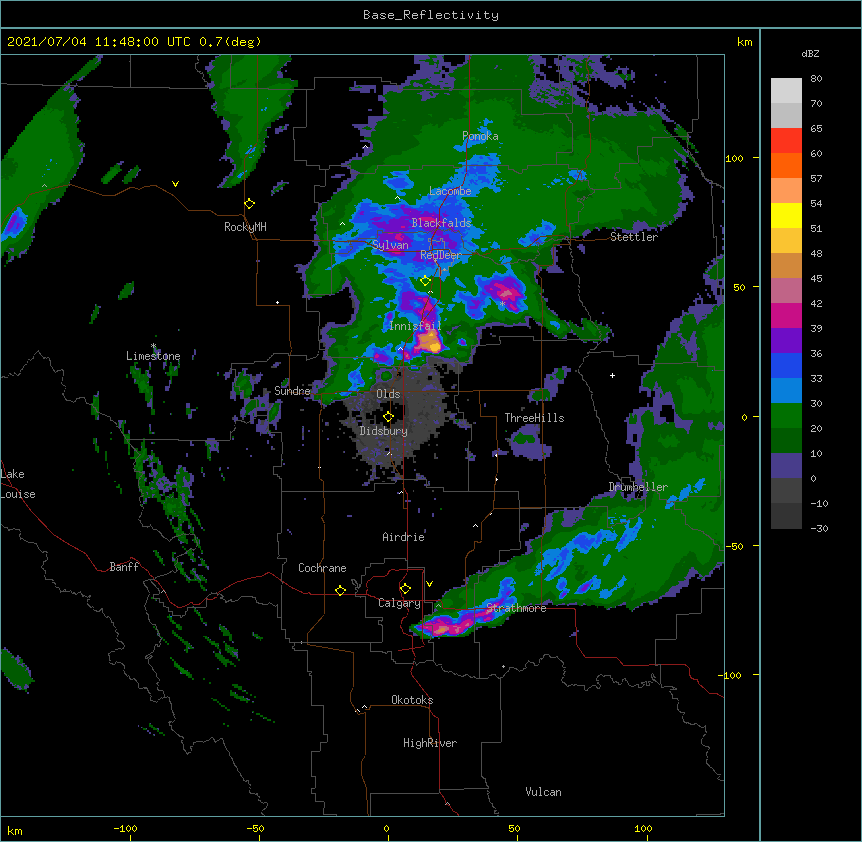Select the light gray 70-80 dBZ legend swatch
Image resolution: width=862 pixels, height=842 pixels.
click(786, 91)
